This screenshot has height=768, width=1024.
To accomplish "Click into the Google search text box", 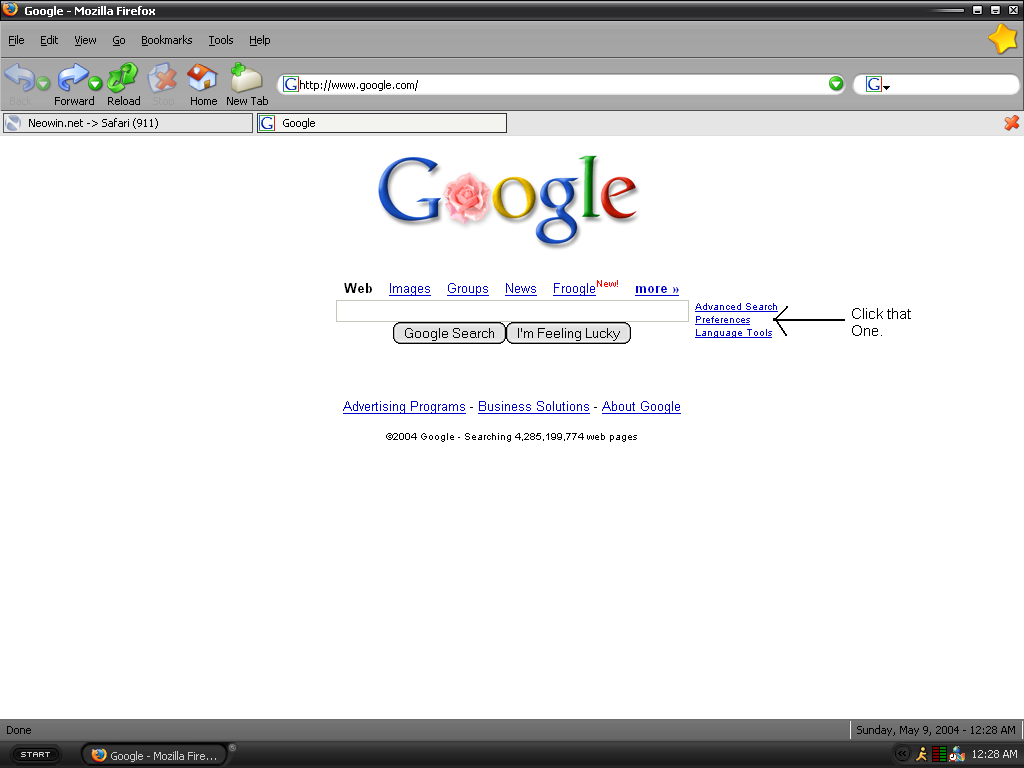I will [x=512, y=311].
